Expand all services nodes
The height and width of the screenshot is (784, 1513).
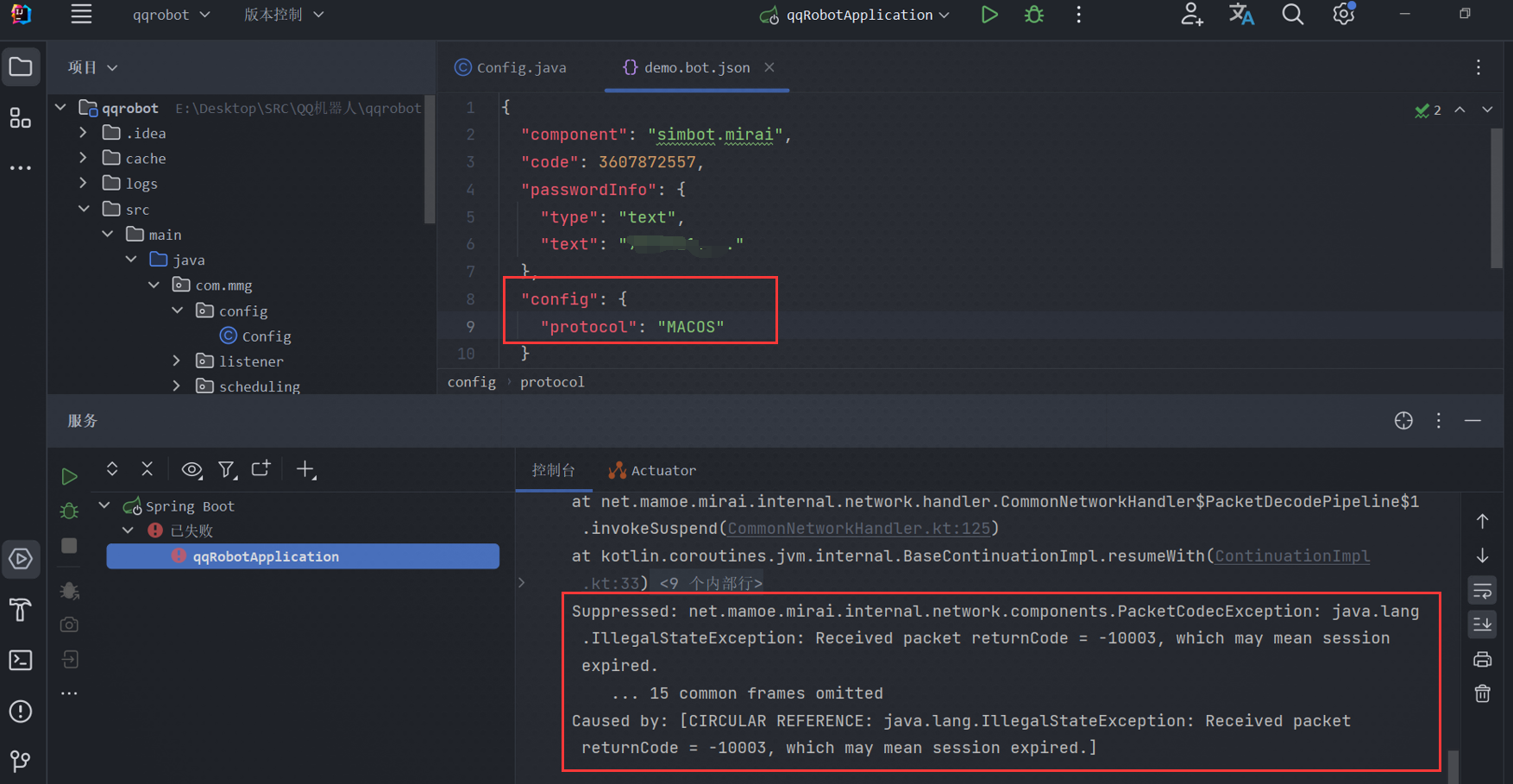pyautogui.click(x=112, y=468)
